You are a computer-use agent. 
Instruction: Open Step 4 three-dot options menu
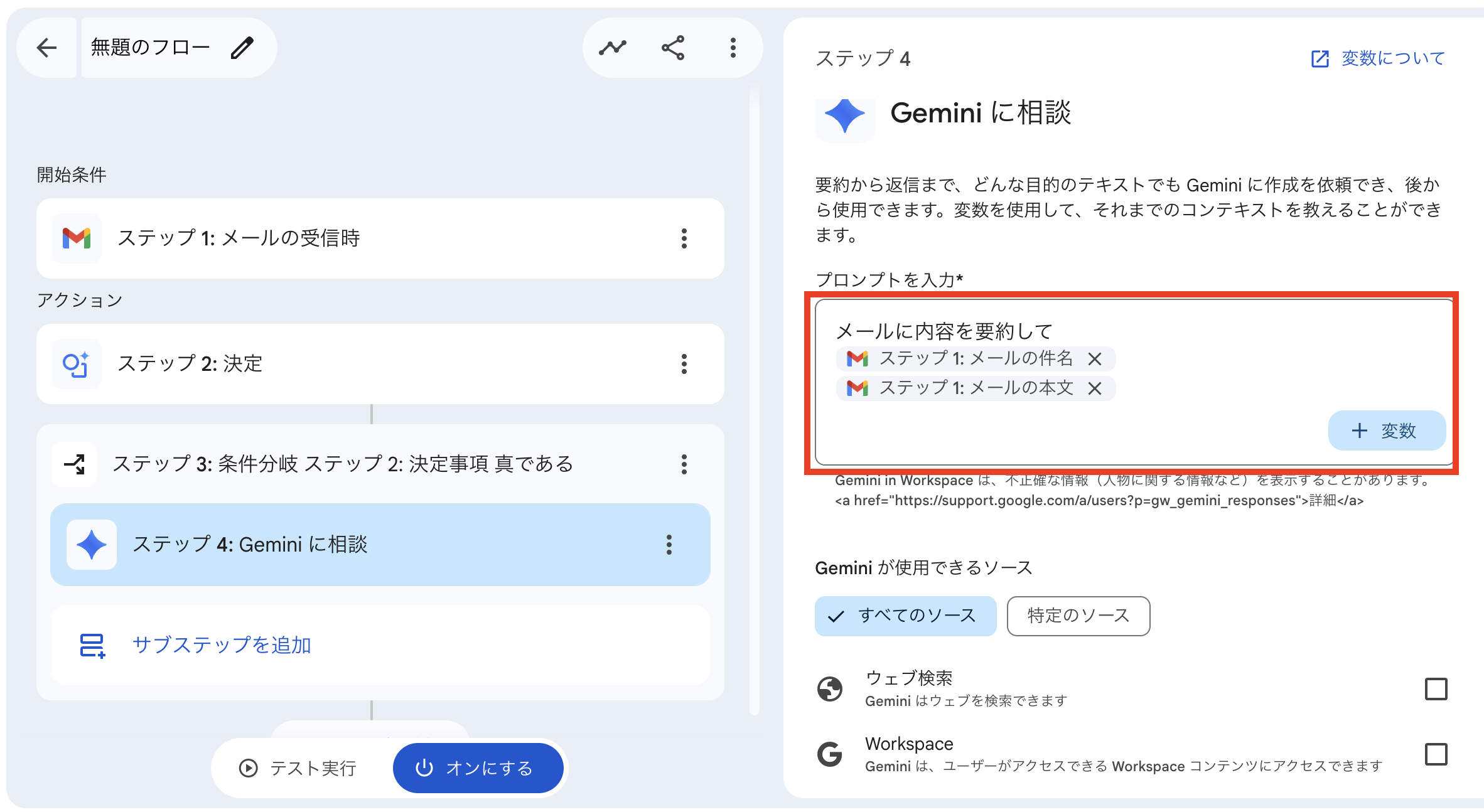669,545
